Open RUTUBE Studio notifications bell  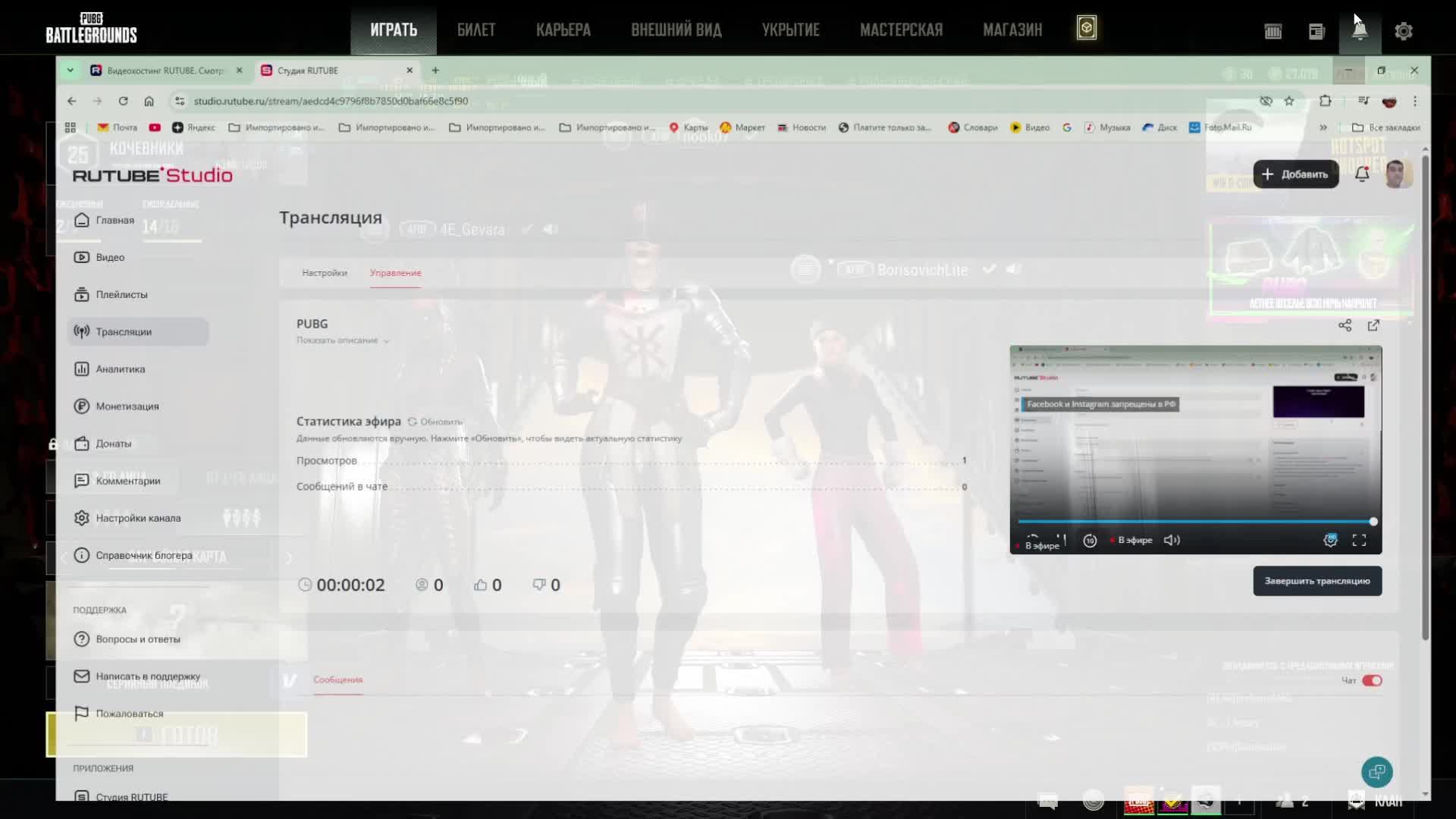(x=1362, y=174)
